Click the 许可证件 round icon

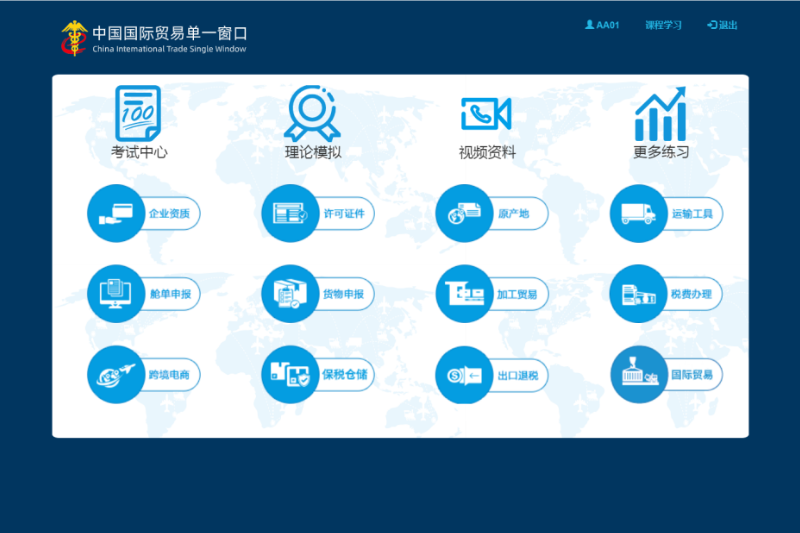[290, 213]
